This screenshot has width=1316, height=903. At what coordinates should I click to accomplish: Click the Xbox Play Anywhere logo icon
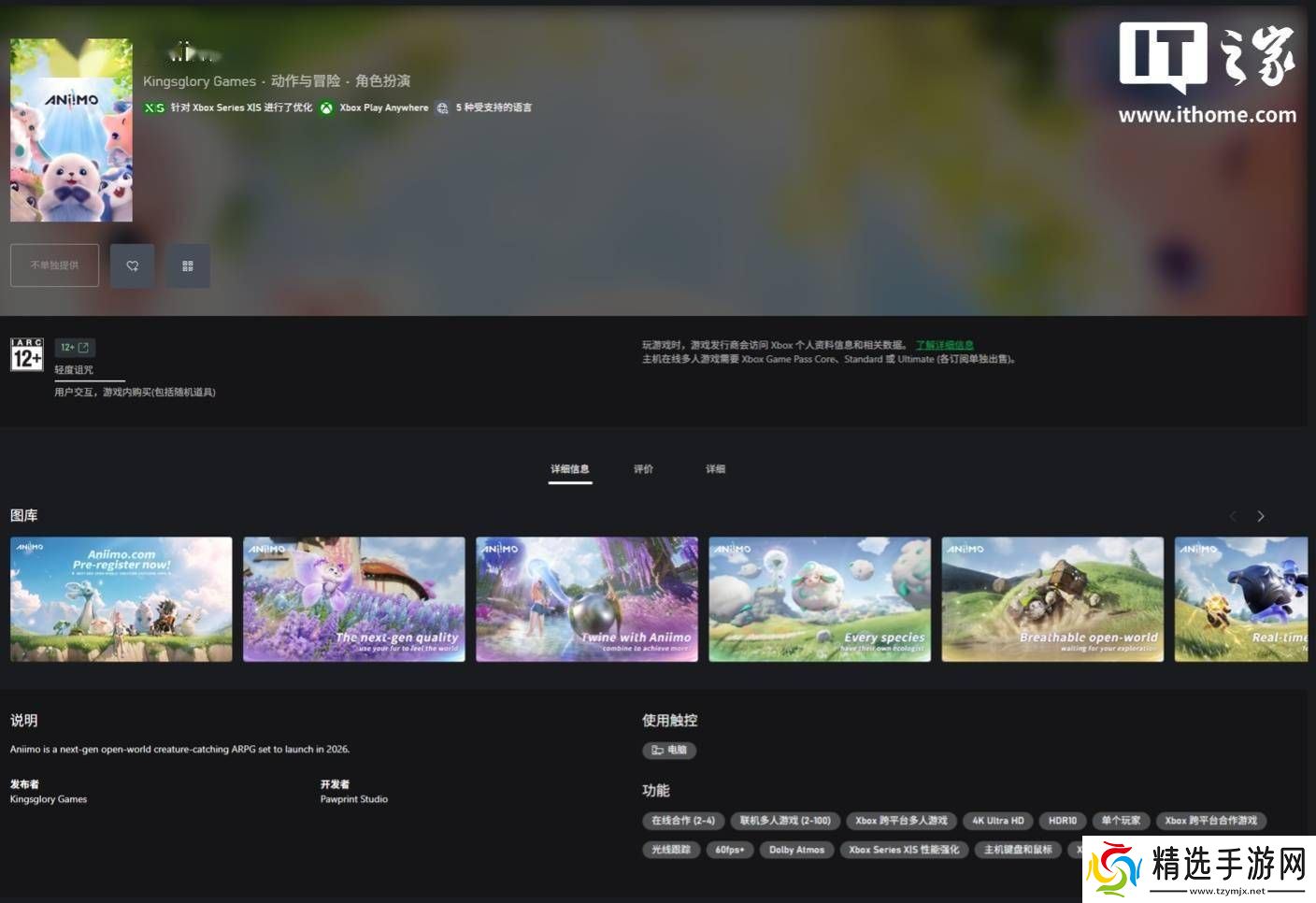pyautogui.click(x=326, y=108)
